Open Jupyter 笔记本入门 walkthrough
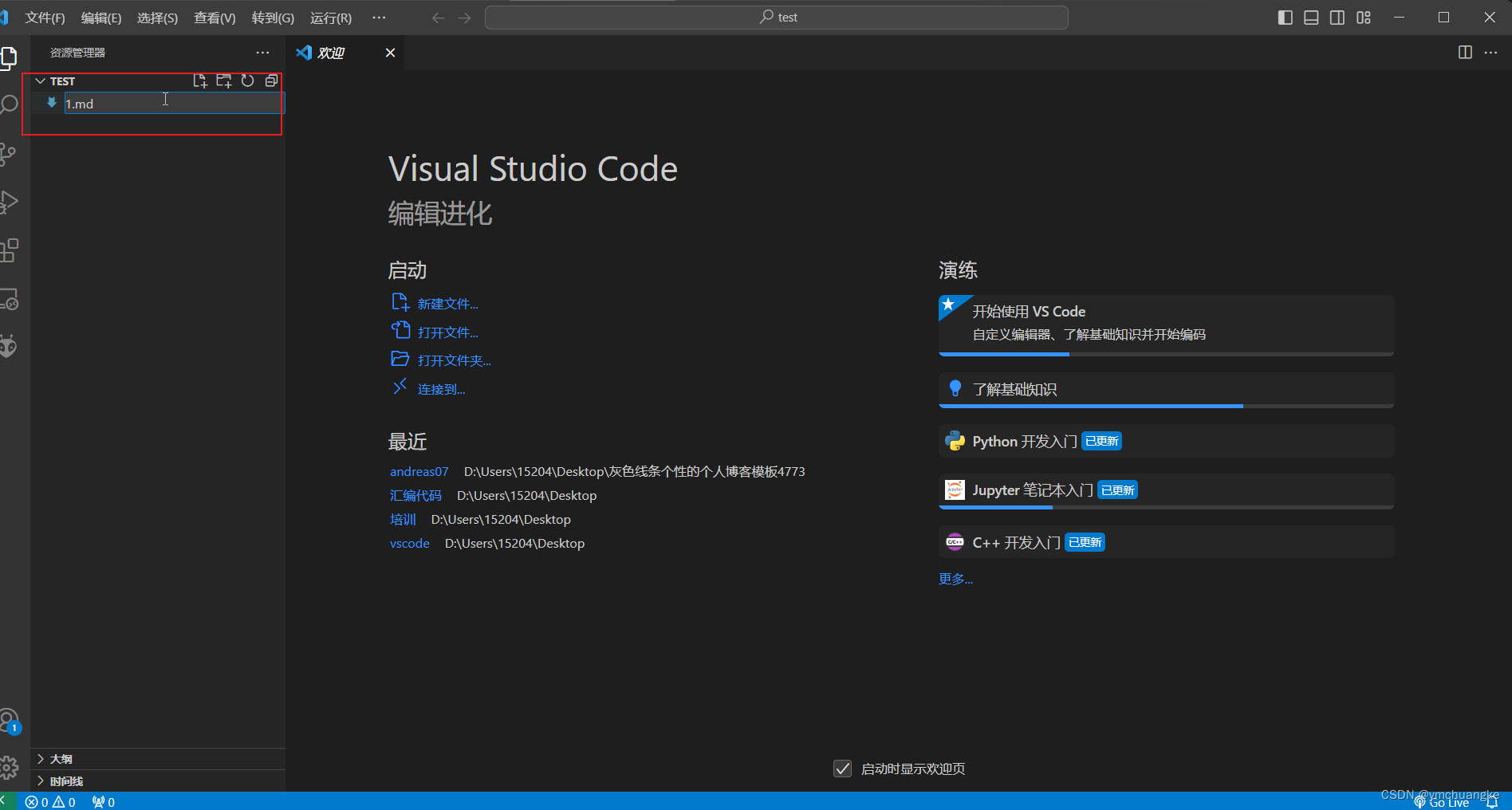 coord(1166,490)
